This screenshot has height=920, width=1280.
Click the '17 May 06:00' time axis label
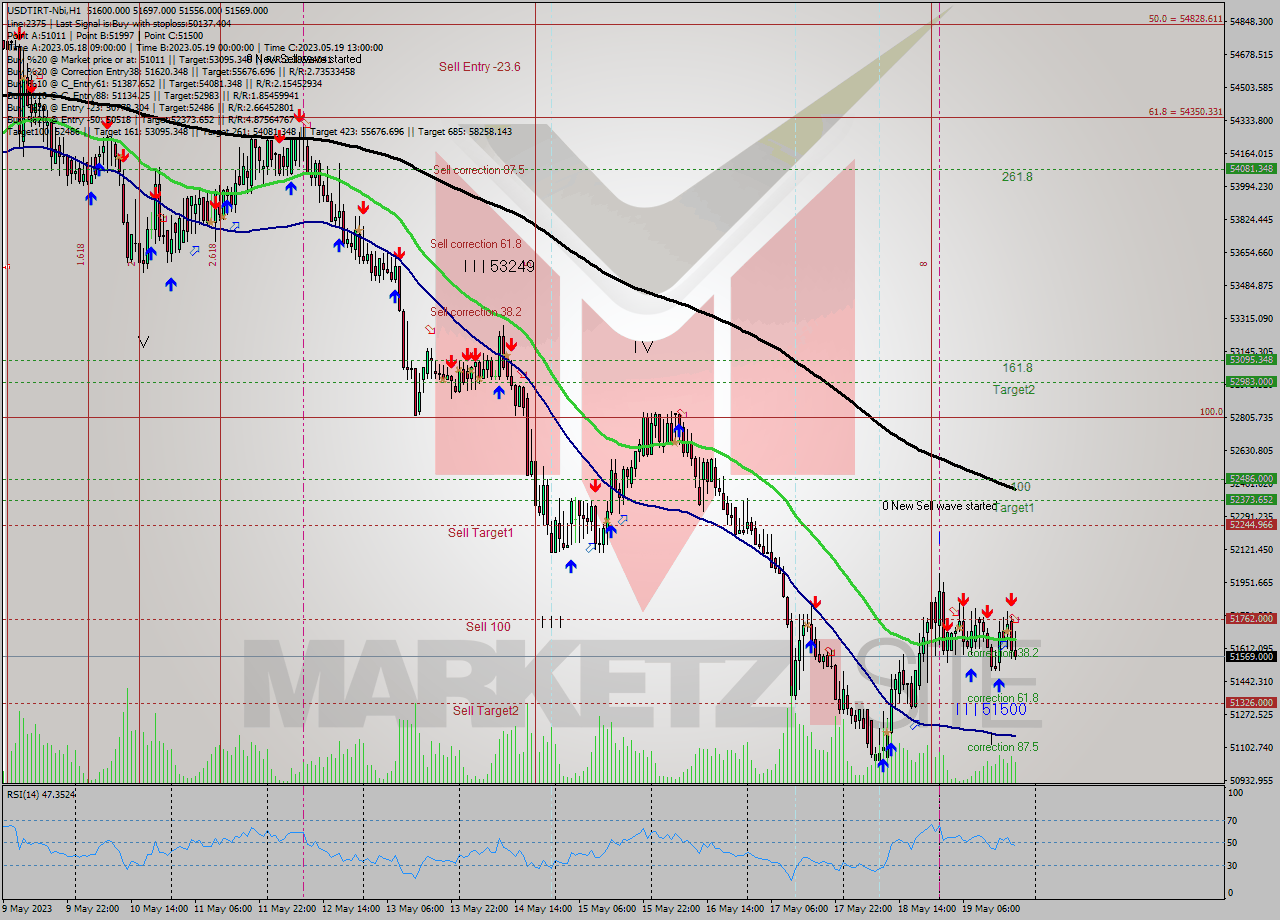[799, 908]
